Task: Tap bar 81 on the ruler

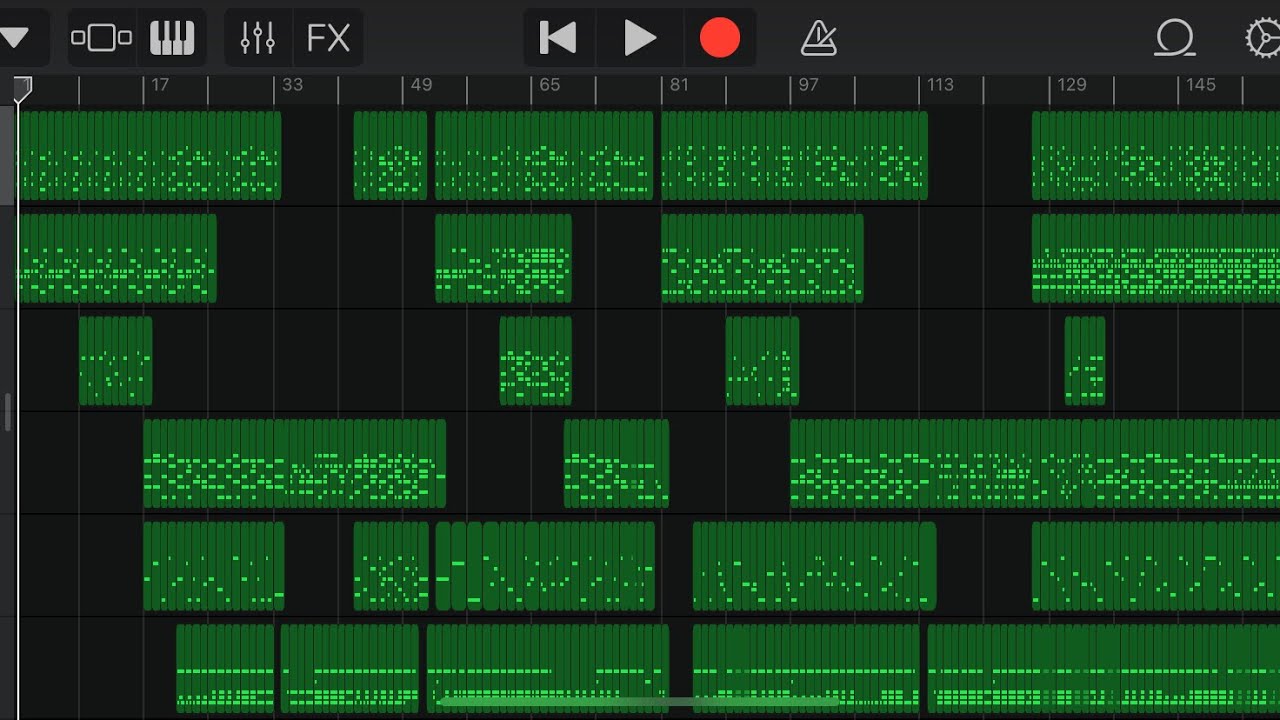Action: click(679, 85)
